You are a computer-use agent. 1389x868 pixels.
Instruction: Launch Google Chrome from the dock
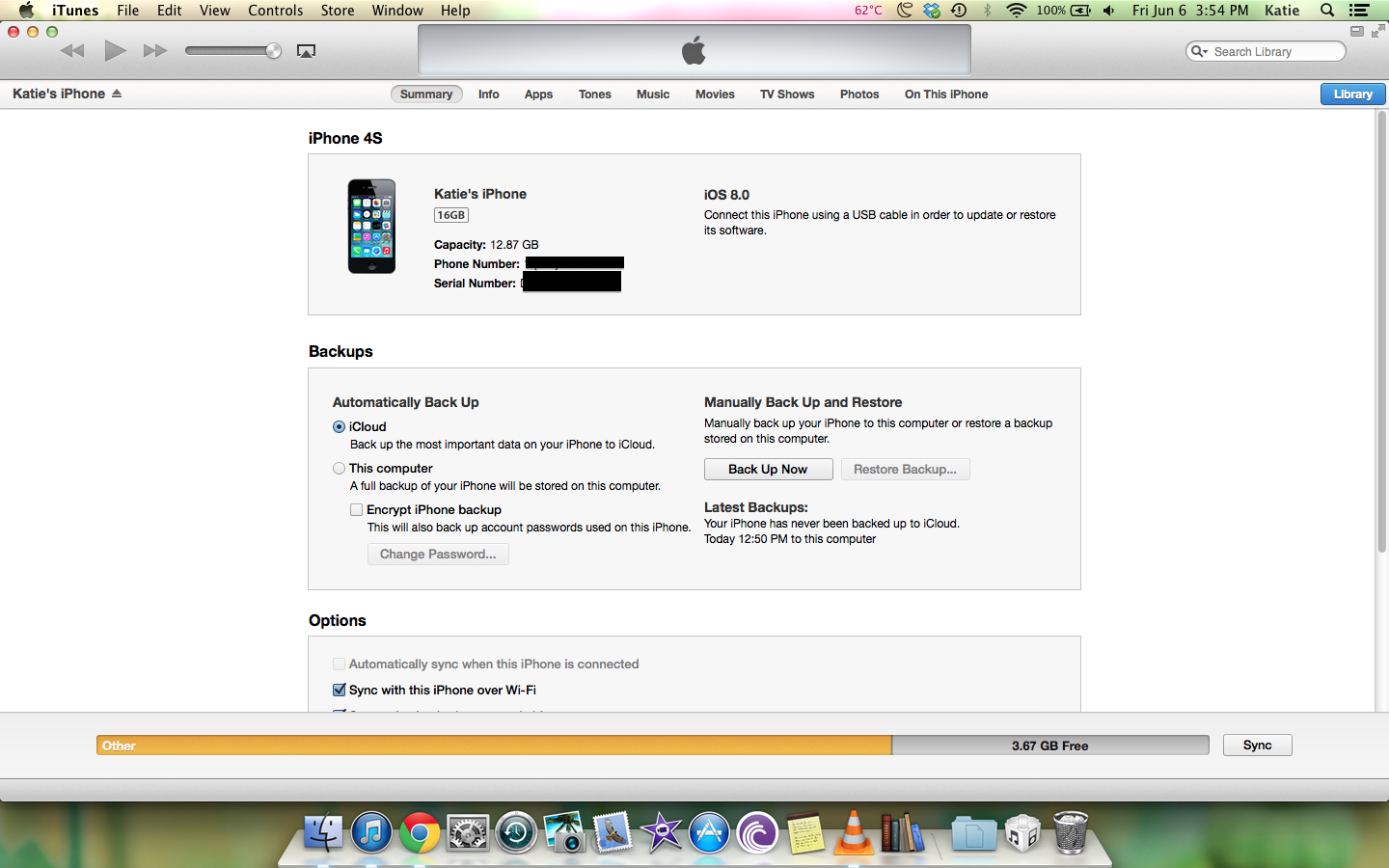[420, 832]
